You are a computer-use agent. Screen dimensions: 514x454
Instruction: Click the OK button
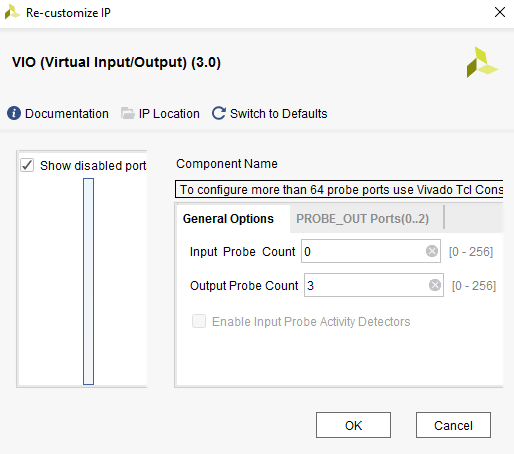(x=353, y=425)
